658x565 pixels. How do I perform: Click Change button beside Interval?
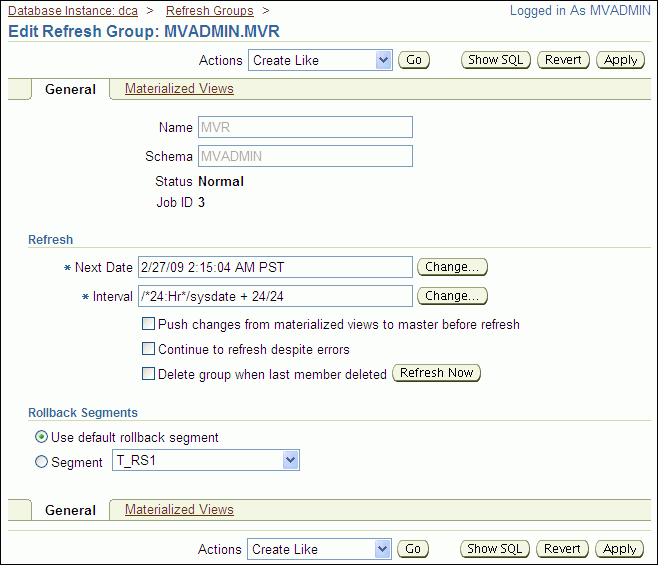pos(452,296)
